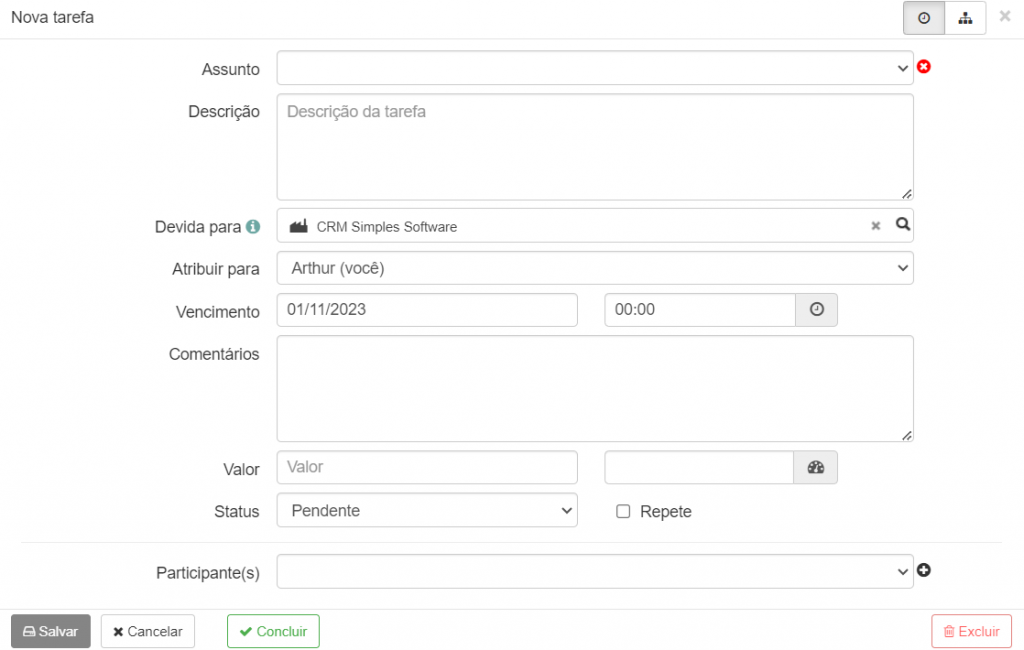The image size is (1024, 650).
Task: Open the Status dropdown showing Pendente
Action: click(427, 510)
